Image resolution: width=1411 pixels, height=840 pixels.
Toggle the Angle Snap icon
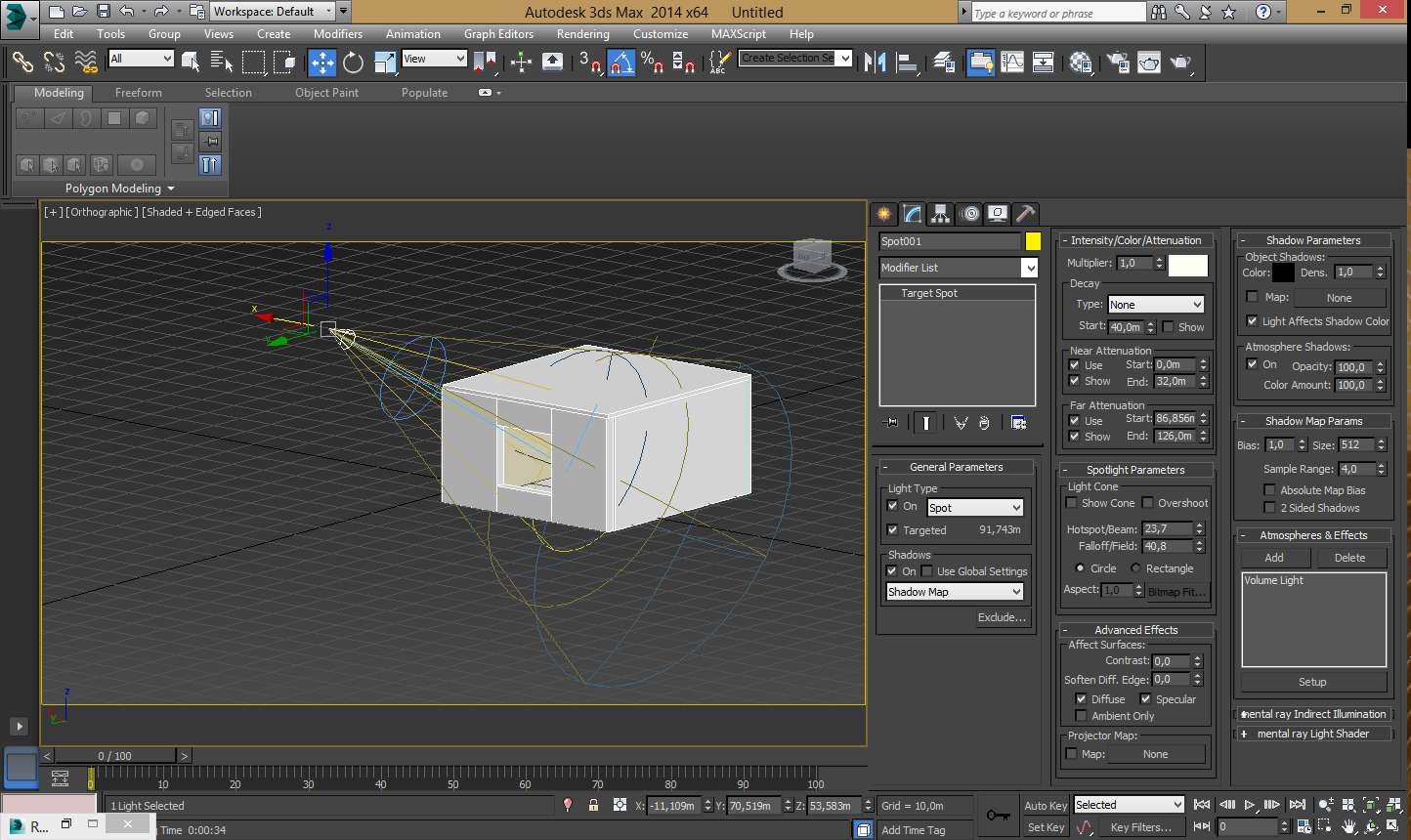coord(621,63)
